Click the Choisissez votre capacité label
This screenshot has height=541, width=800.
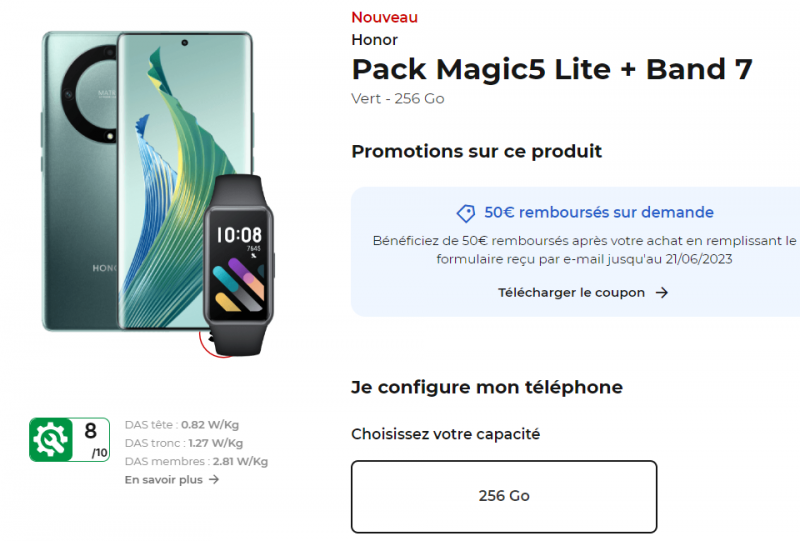pos(445,434)
